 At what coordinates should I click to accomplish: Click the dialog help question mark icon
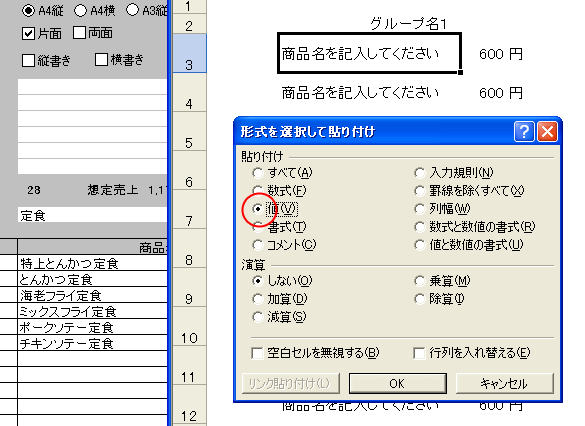pos(524,131)
